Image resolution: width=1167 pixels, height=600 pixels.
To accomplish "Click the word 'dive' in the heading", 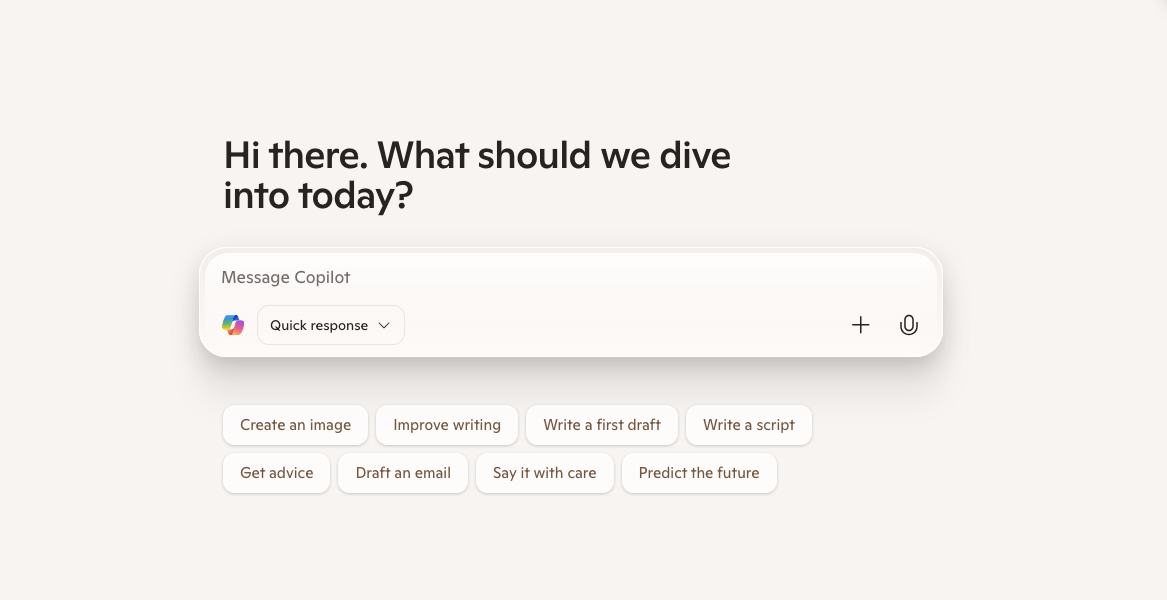I will [695, 156].
